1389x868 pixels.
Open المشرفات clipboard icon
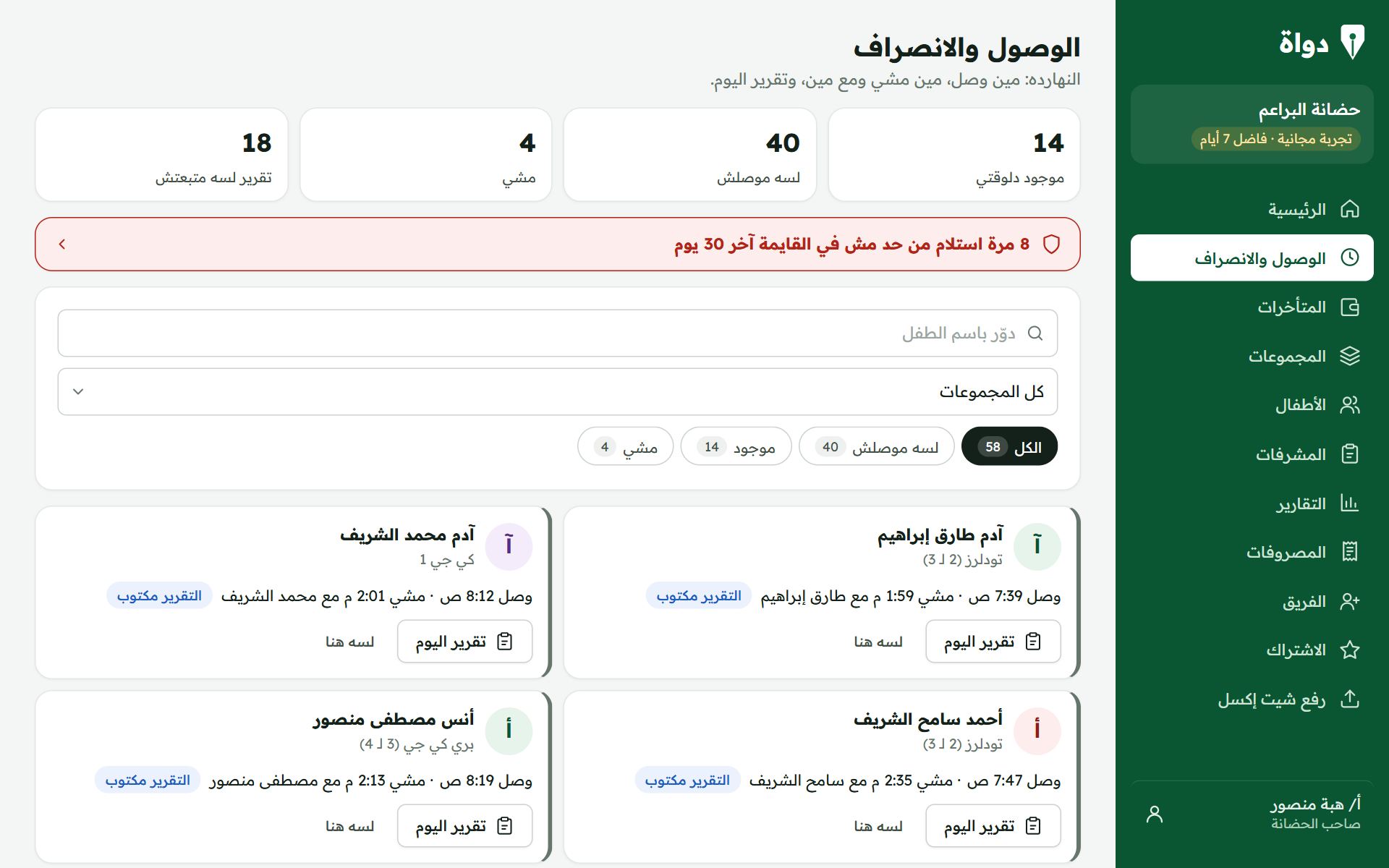[x=1350, y=454]
